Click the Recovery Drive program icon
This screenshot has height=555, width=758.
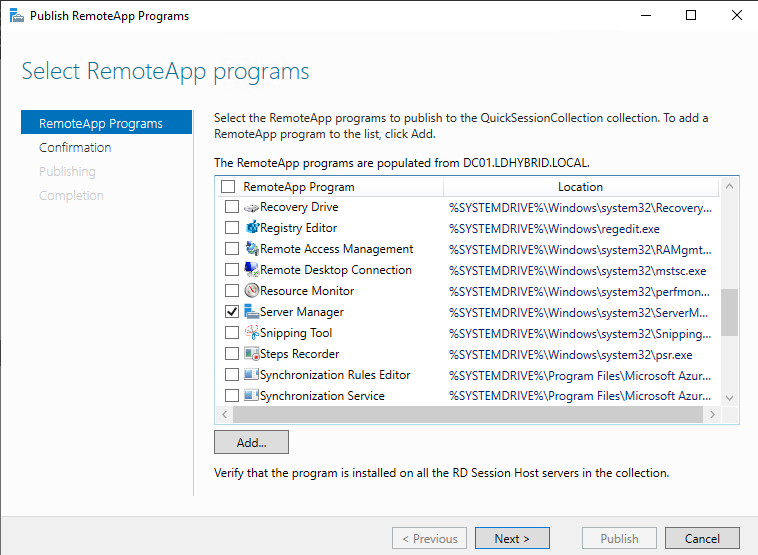[x=251, y=207]
